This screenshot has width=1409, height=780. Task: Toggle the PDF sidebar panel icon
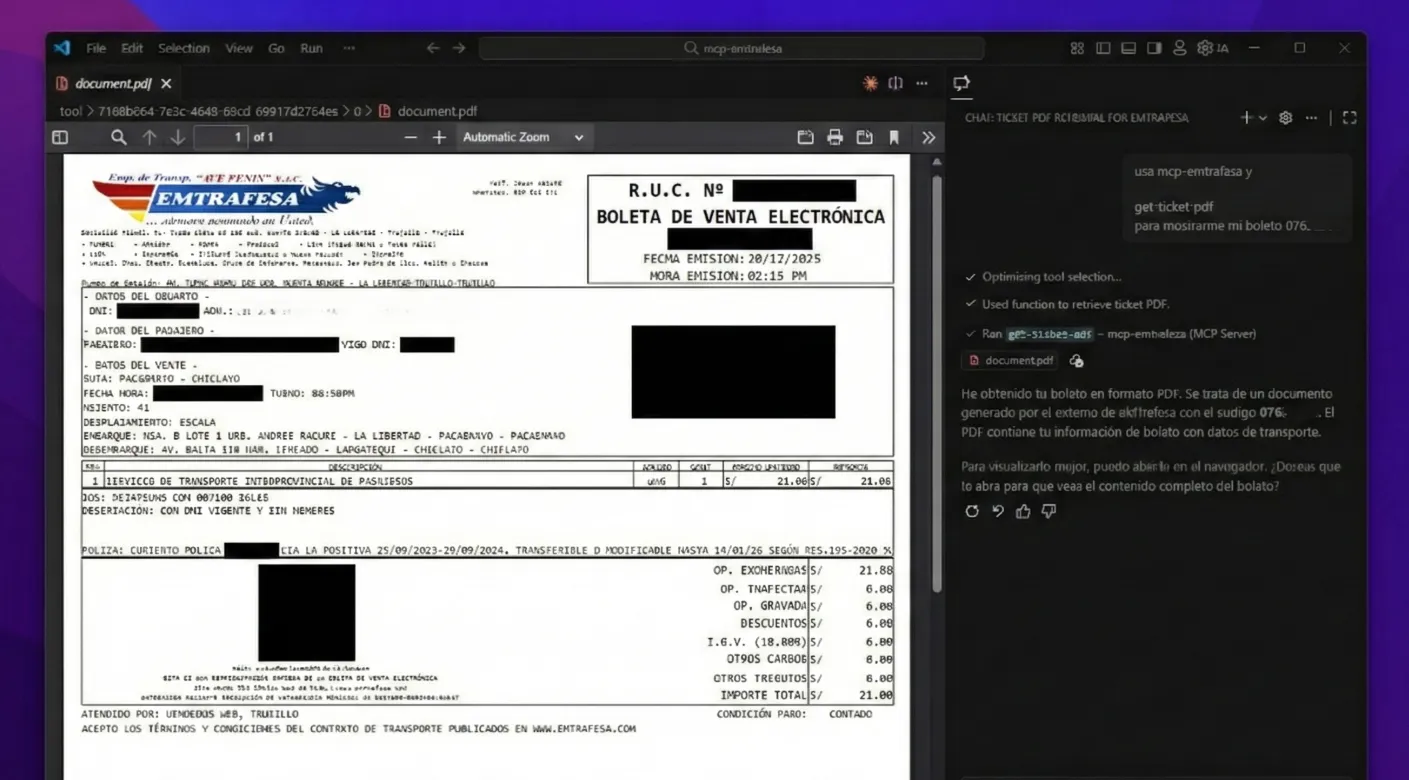point(59,137)
